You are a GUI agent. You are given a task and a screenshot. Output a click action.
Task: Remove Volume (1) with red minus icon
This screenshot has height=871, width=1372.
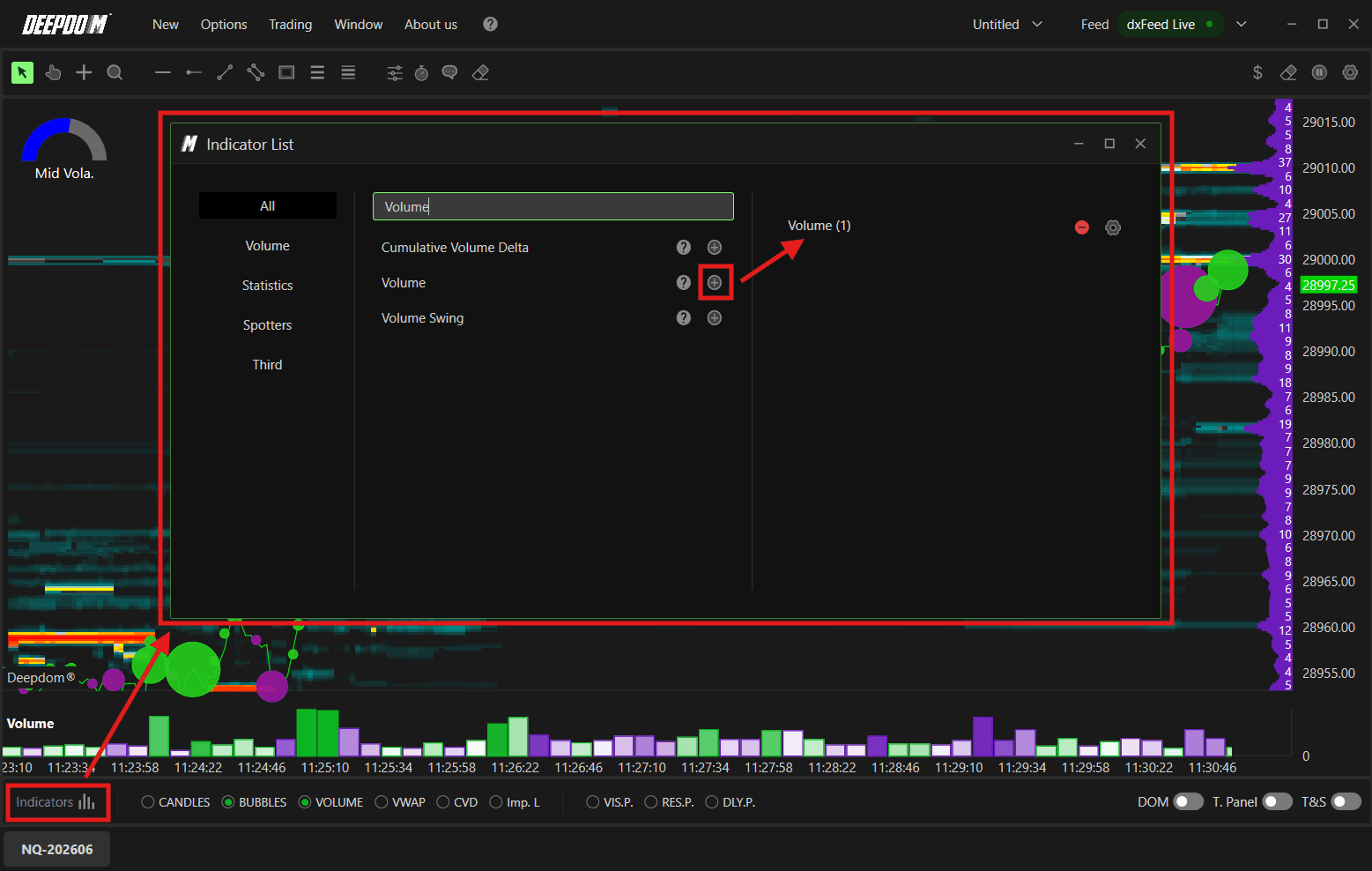(x=1082, y=227)
